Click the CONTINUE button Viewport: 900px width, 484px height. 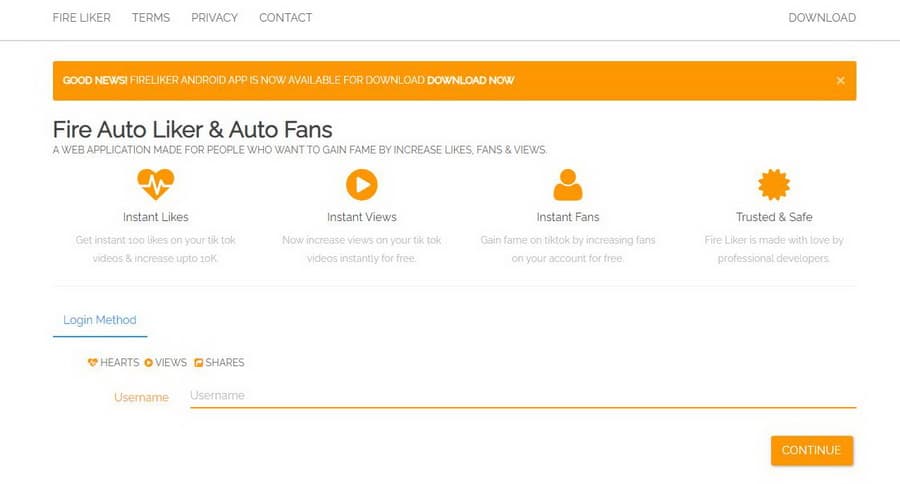(x=812, y=450)
